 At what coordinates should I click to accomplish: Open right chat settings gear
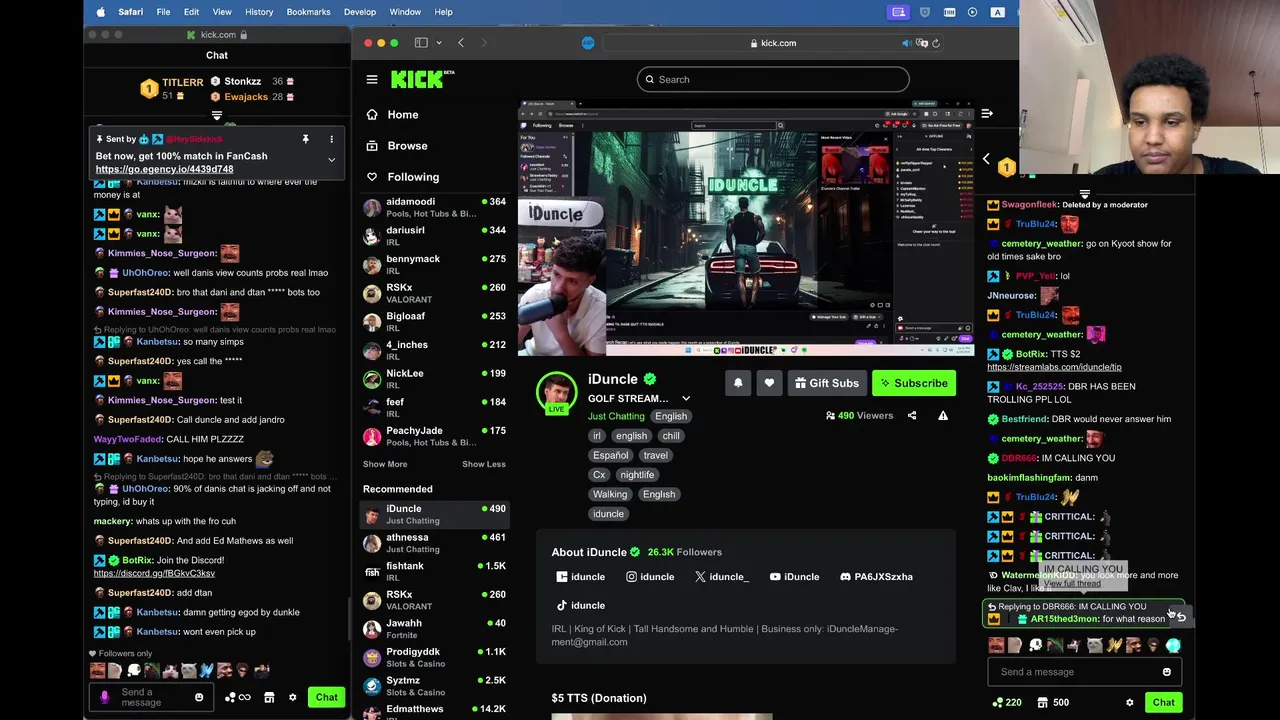(1130, 703)
